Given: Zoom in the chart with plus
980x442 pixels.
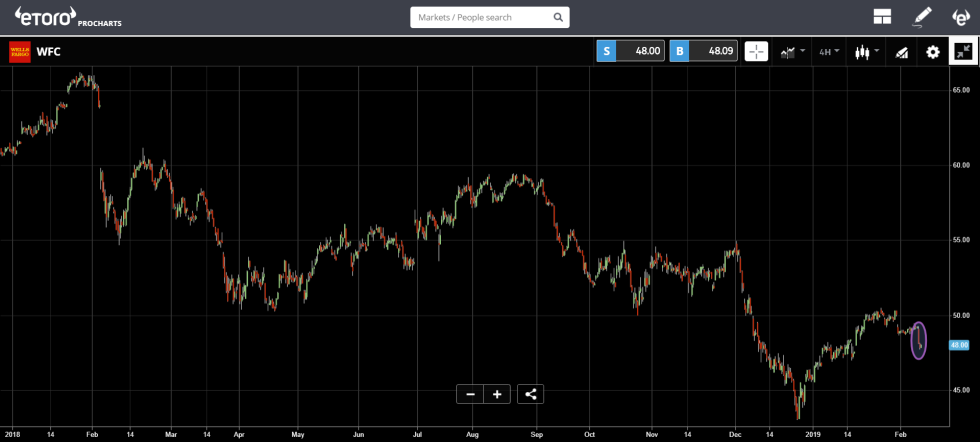Looking at the screenshot, I should coord(496,394).
